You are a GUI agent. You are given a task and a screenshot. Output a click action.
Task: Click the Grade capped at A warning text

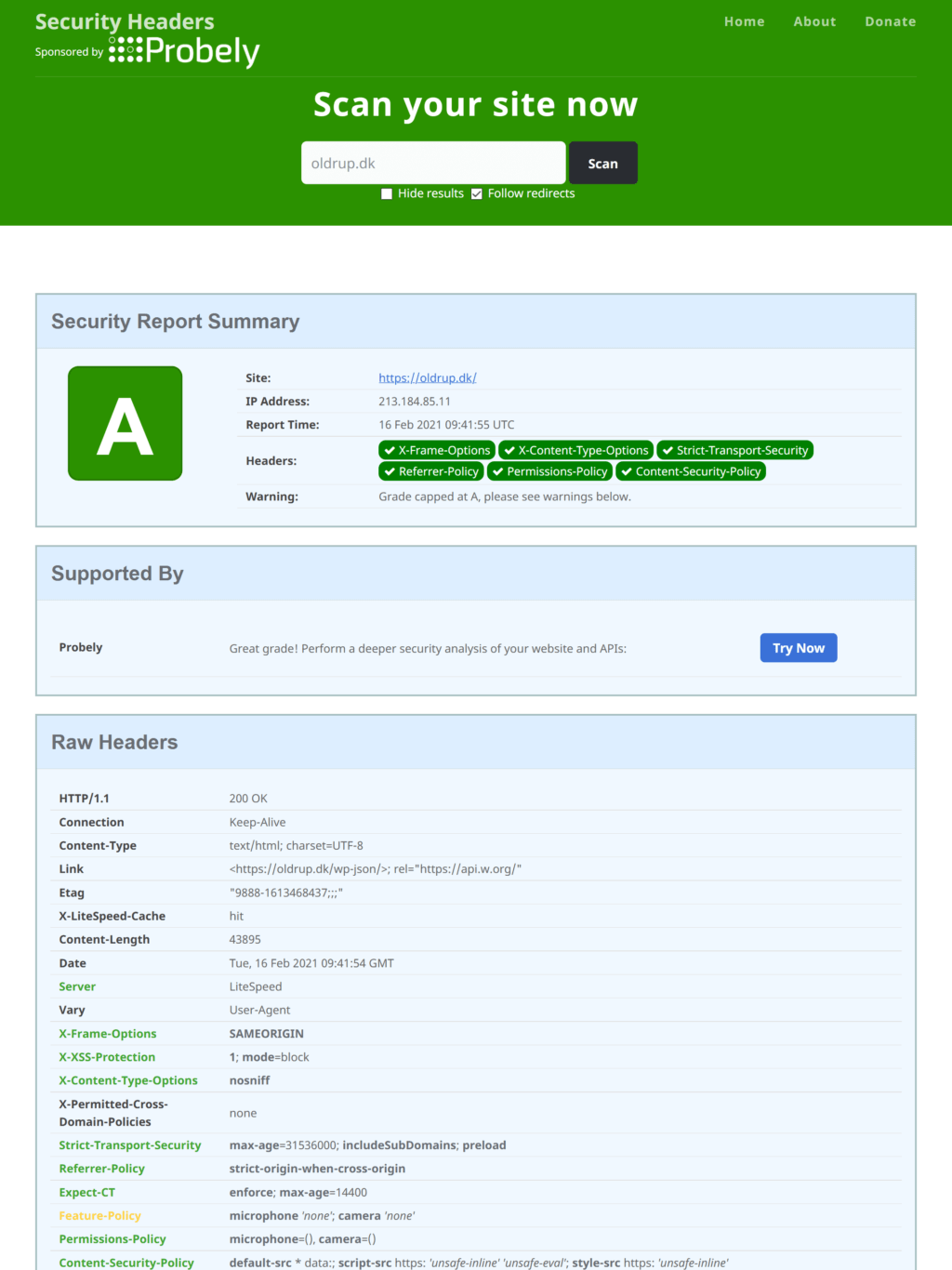tap(505, 496)
